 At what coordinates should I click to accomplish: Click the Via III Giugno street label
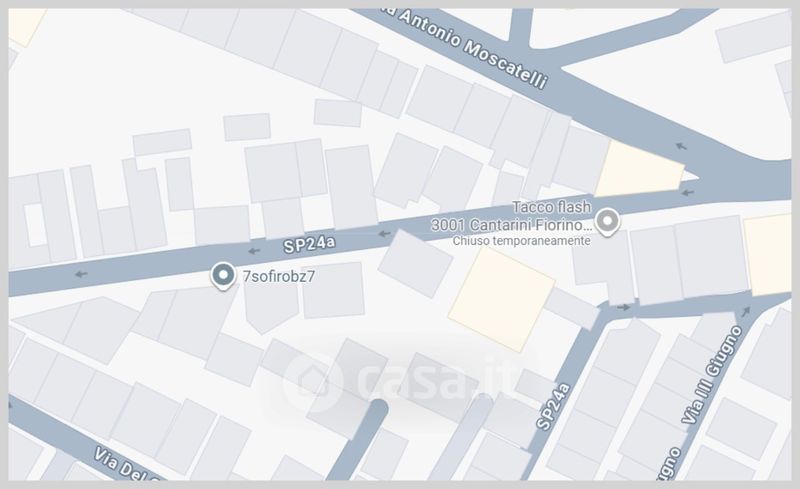(x=712, y=375)
